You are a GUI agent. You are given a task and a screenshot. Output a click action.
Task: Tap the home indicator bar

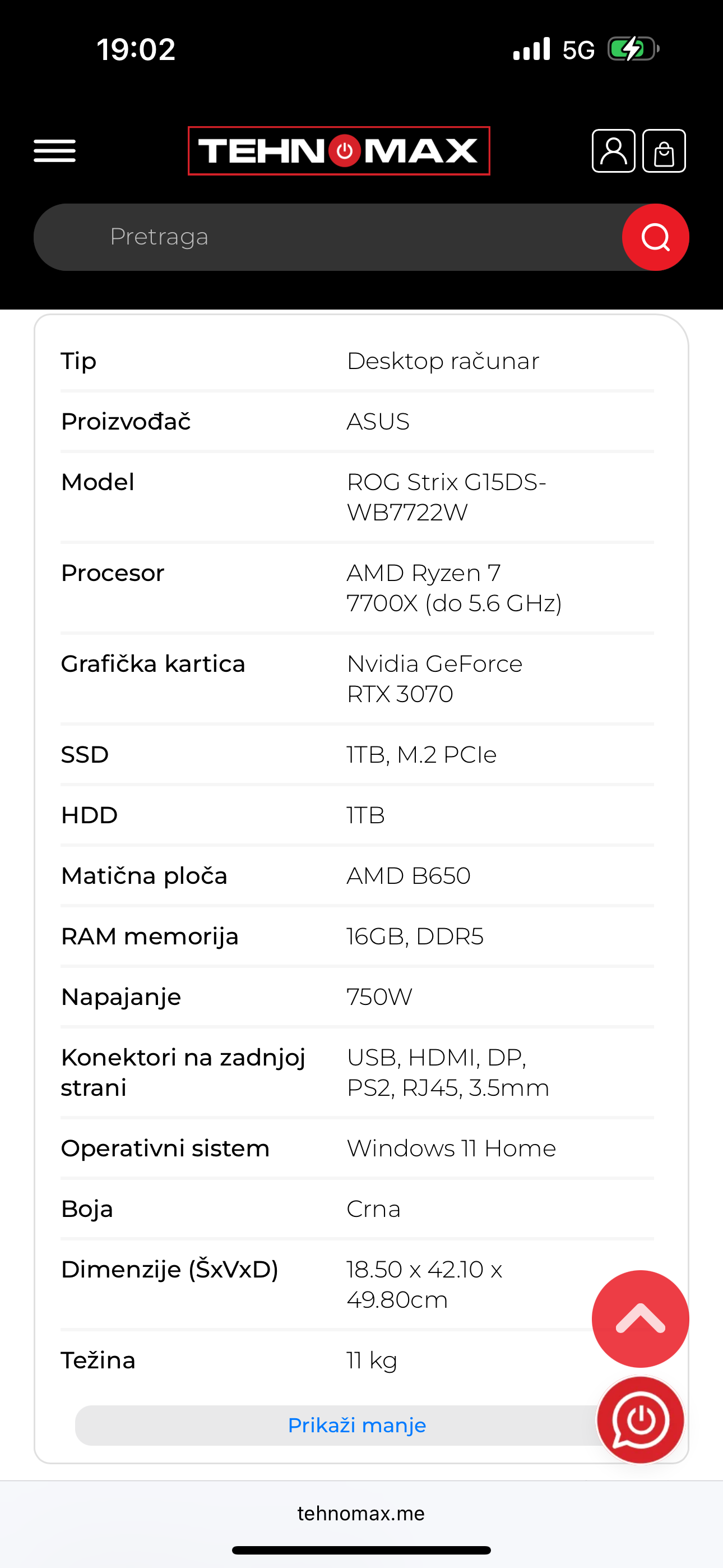361,1549
